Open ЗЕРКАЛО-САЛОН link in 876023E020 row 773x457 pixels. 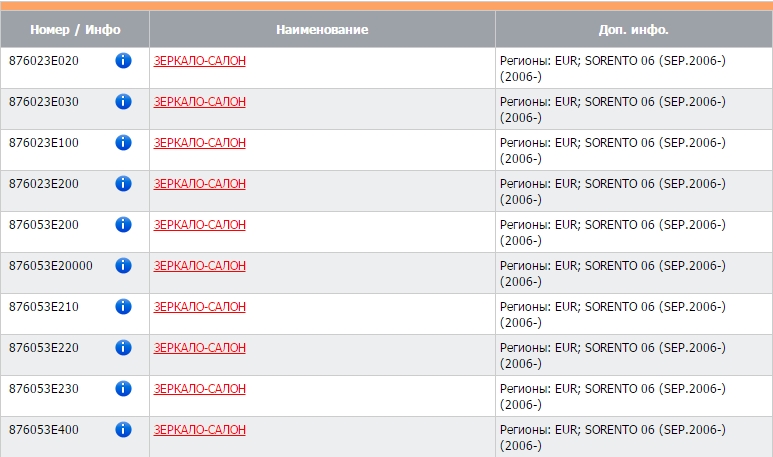[200, 61]
